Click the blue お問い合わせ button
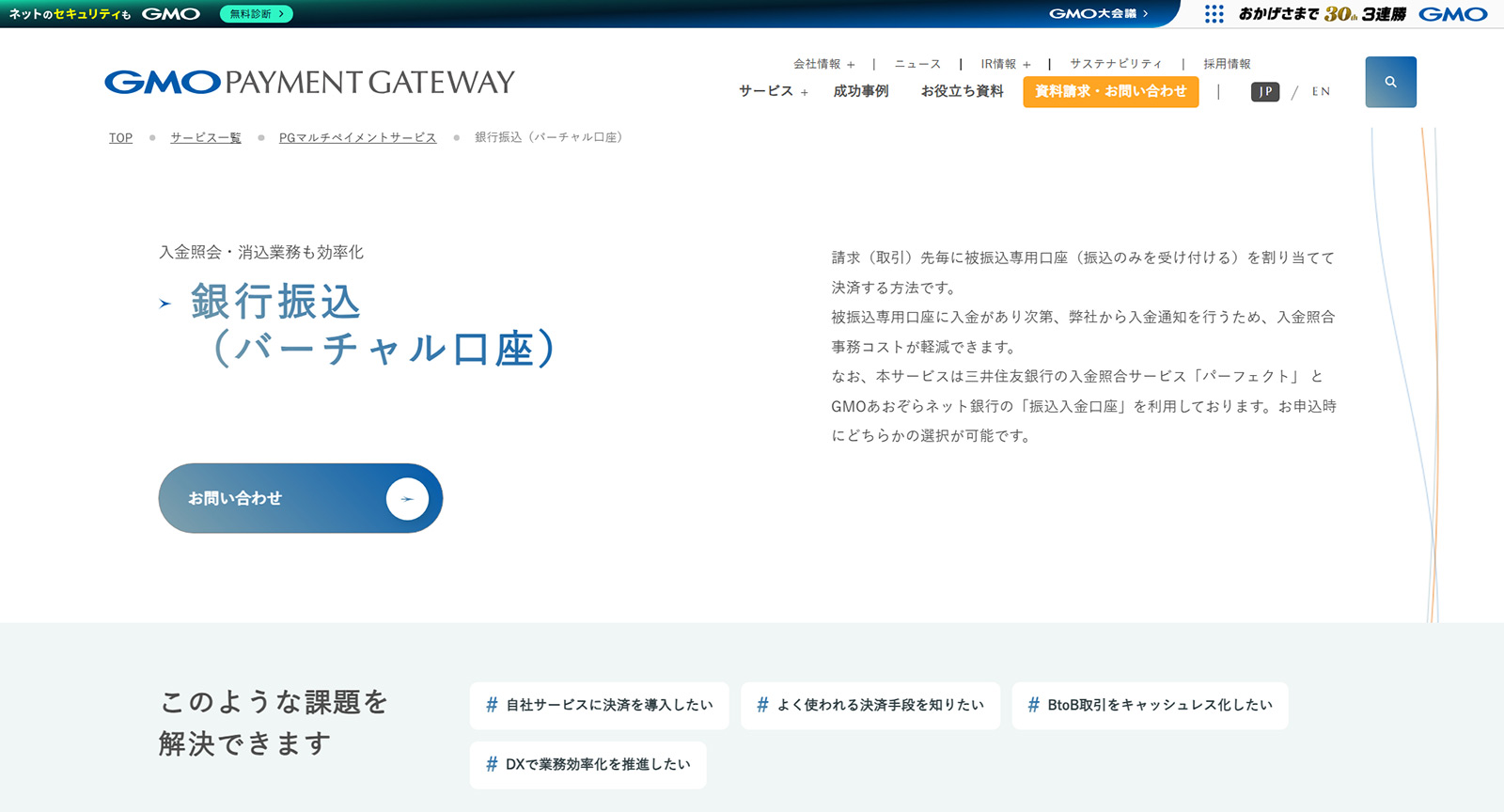This screenshot has height=812, width=1504. (301, 498)
